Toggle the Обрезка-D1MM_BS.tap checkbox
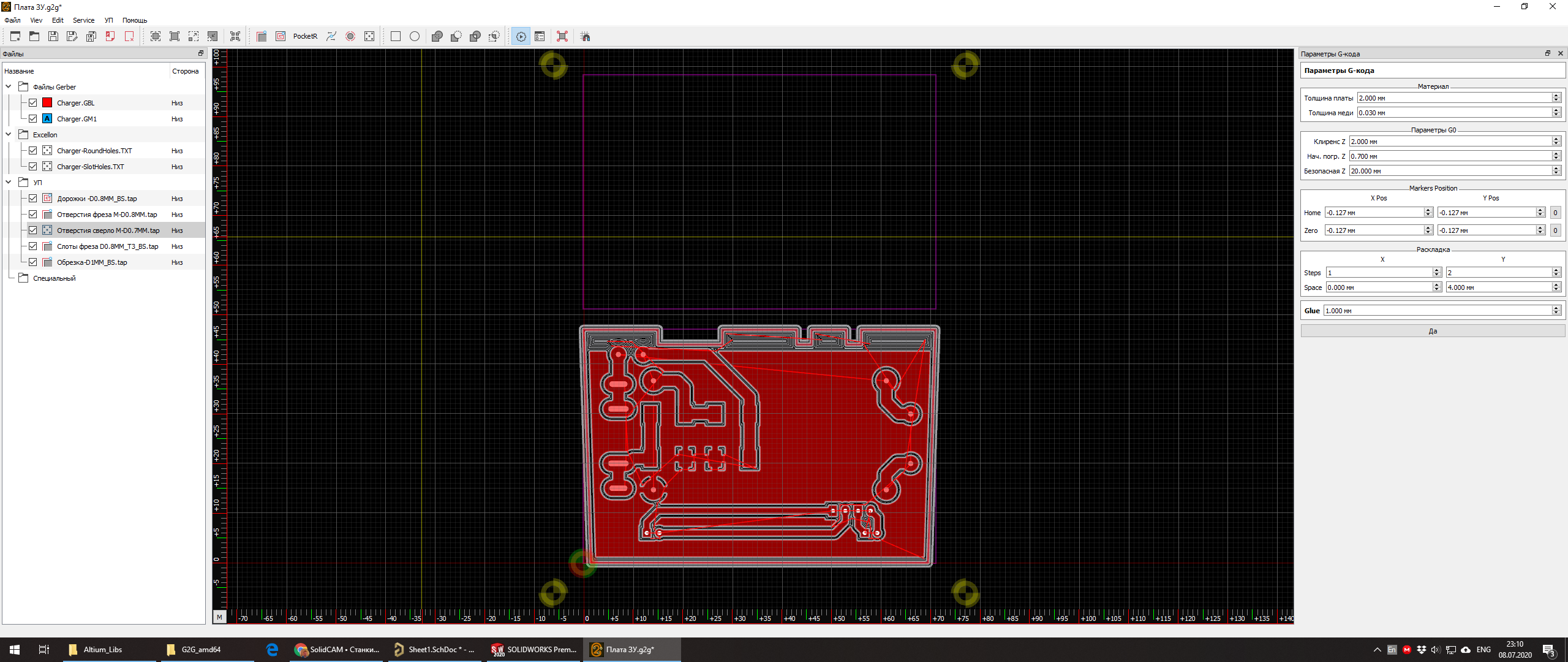1568x662 pixels. tap(33, 262)
